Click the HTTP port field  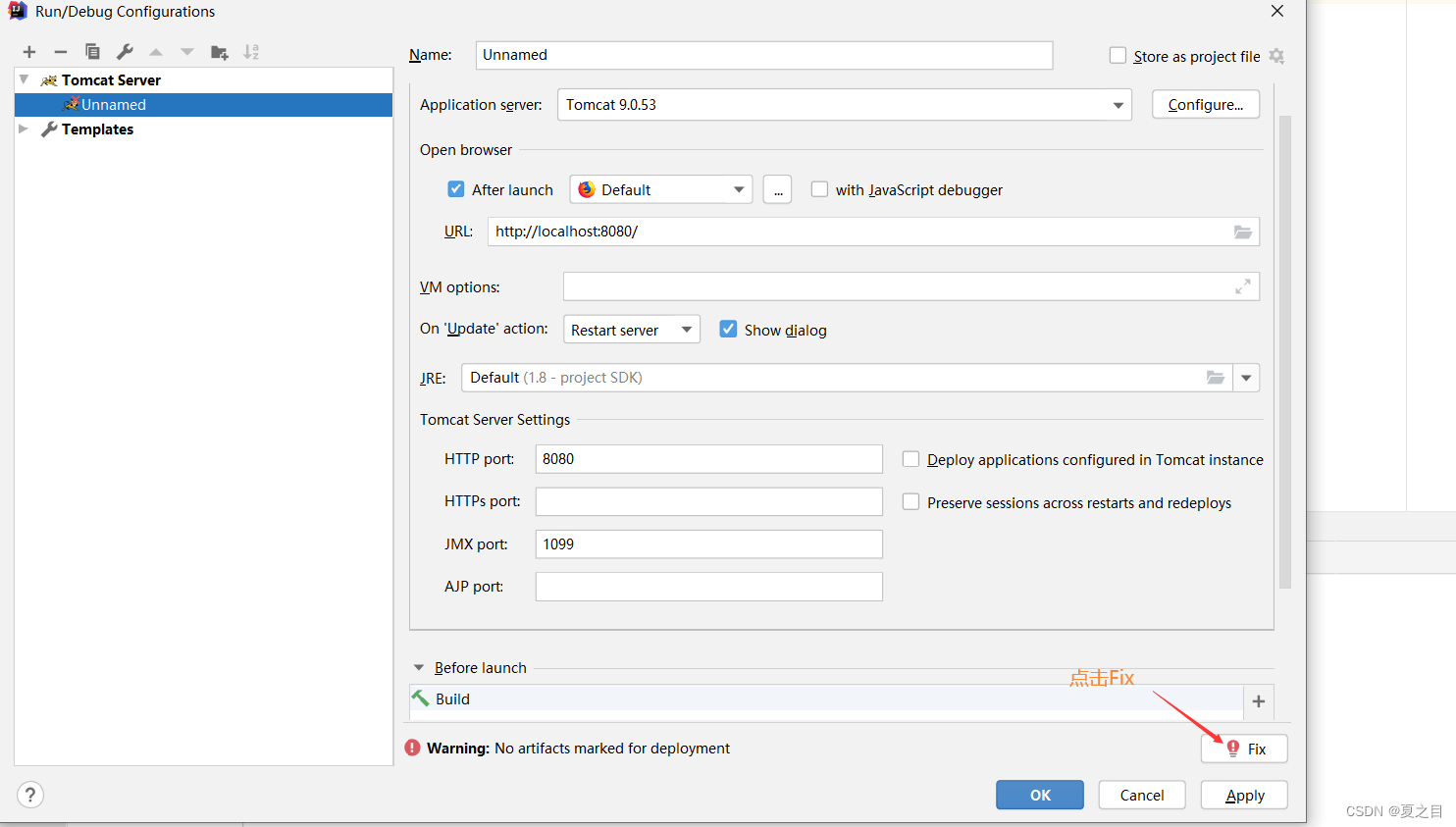[x=709, y=459]
